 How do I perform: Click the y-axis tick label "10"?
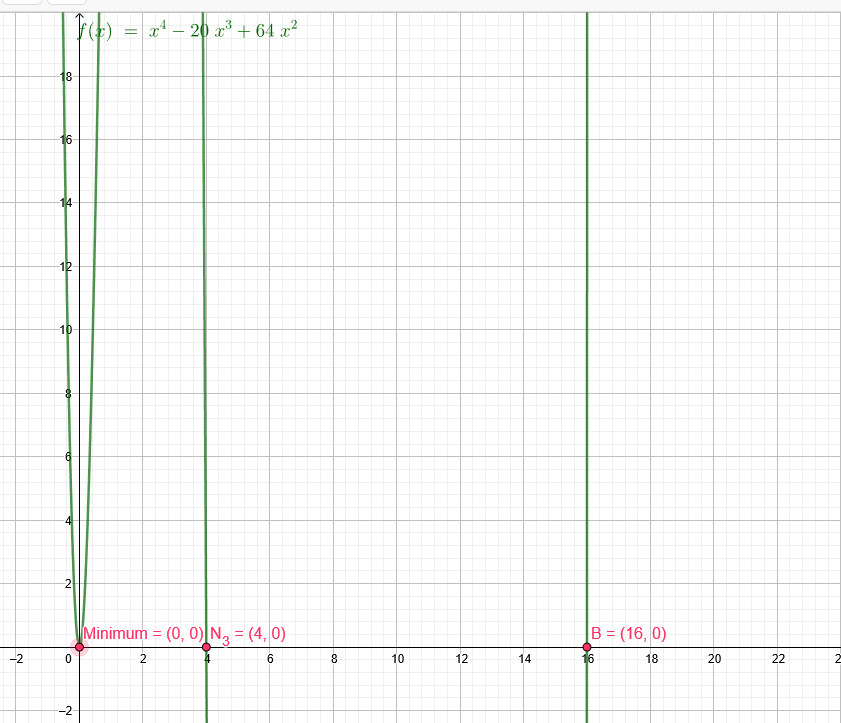pyautogui.click(x=66, y=330)
